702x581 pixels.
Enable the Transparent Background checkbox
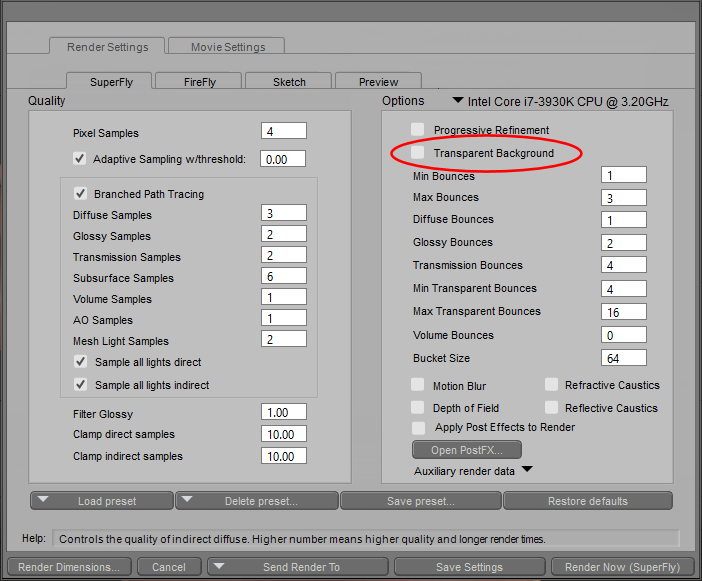click(x=418, y=153)
